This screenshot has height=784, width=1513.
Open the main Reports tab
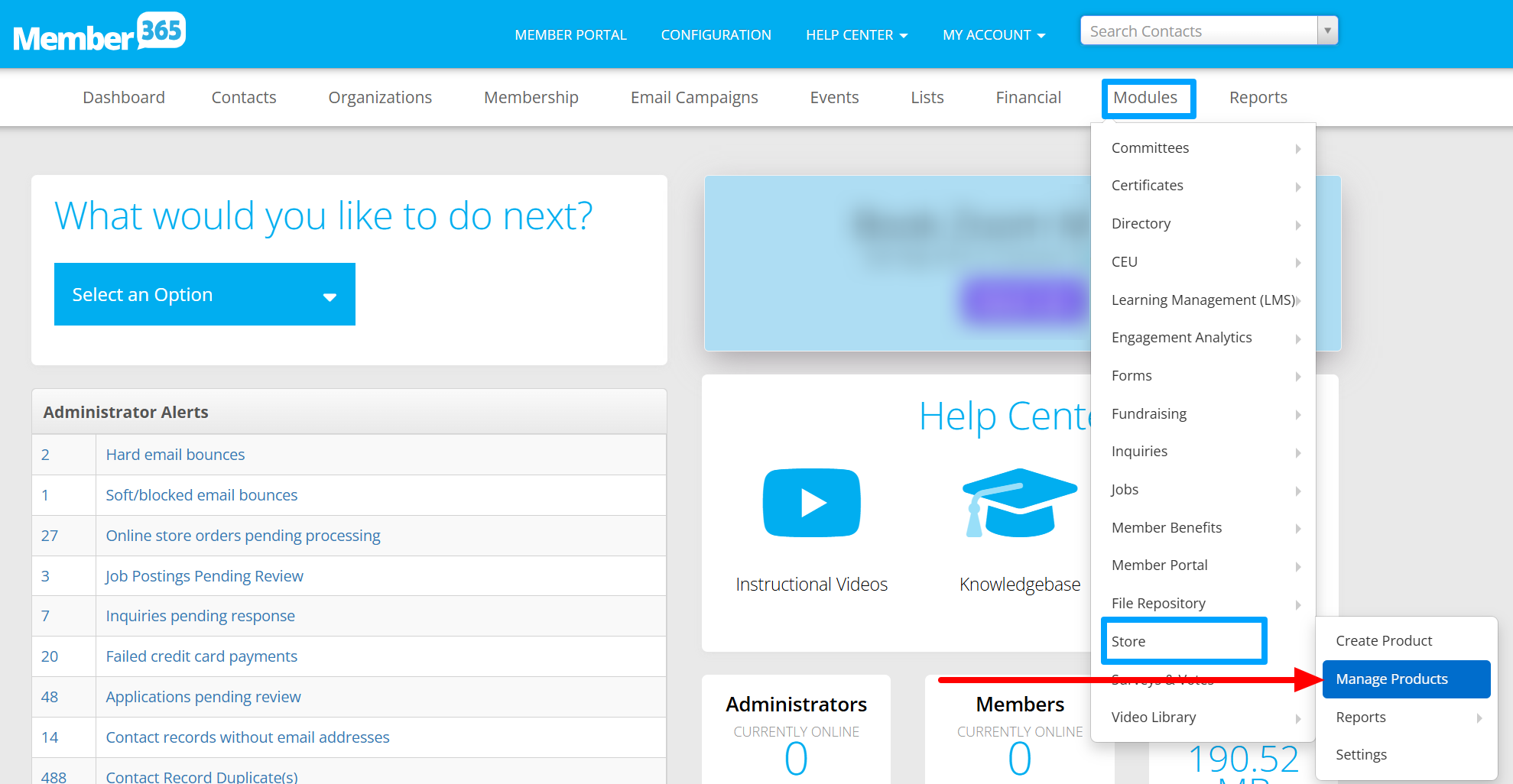[x=1258, y=97]
